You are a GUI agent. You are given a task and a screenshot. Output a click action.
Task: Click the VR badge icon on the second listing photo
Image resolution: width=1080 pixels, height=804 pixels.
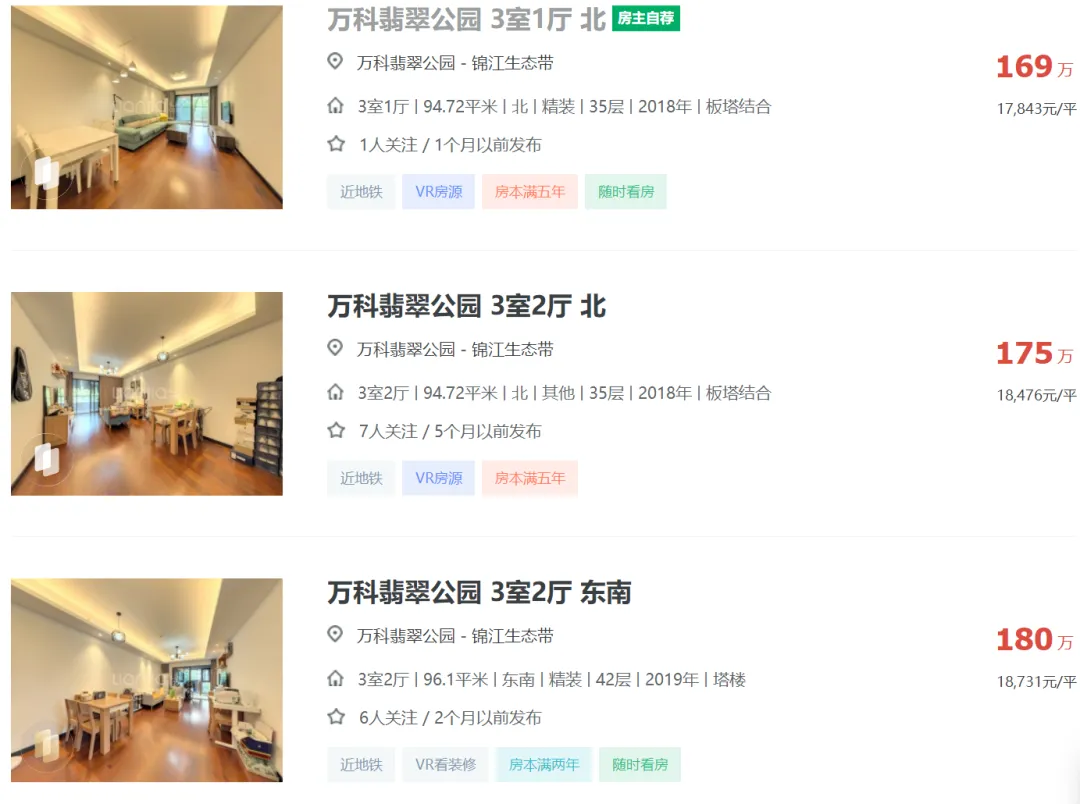click(x=47, y=458)
